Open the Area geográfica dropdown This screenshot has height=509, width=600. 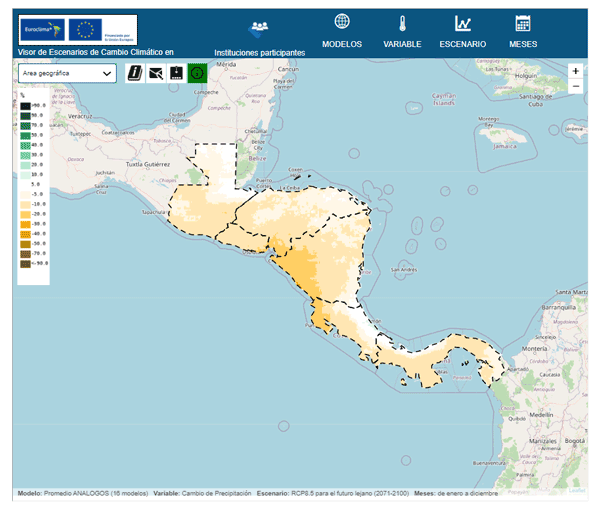(67, 73)
